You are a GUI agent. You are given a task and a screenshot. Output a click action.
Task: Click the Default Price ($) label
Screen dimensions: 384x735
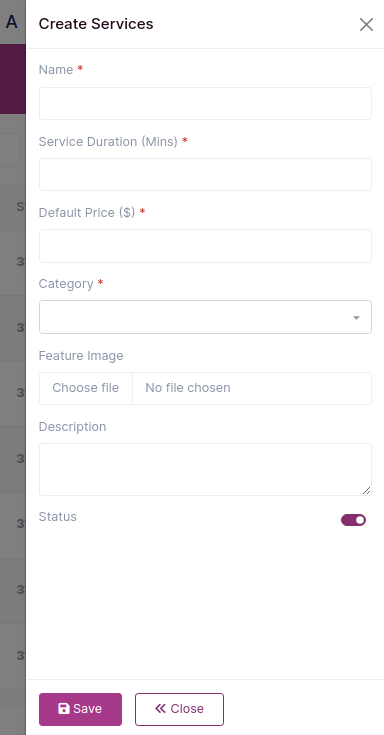(87, 212)
